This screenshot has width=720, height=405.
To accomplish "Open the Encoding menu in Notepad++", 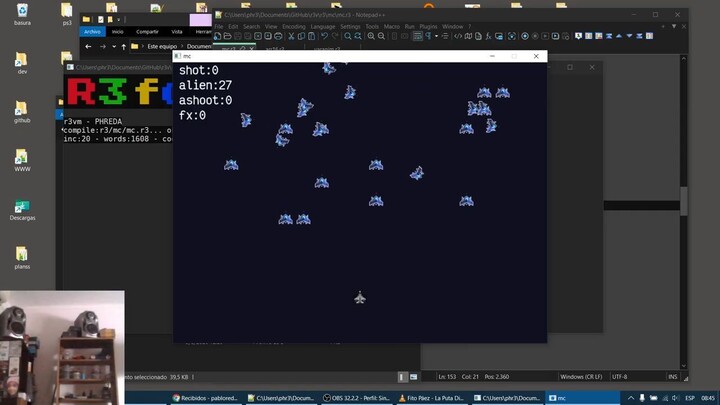I will pos(294,27).
